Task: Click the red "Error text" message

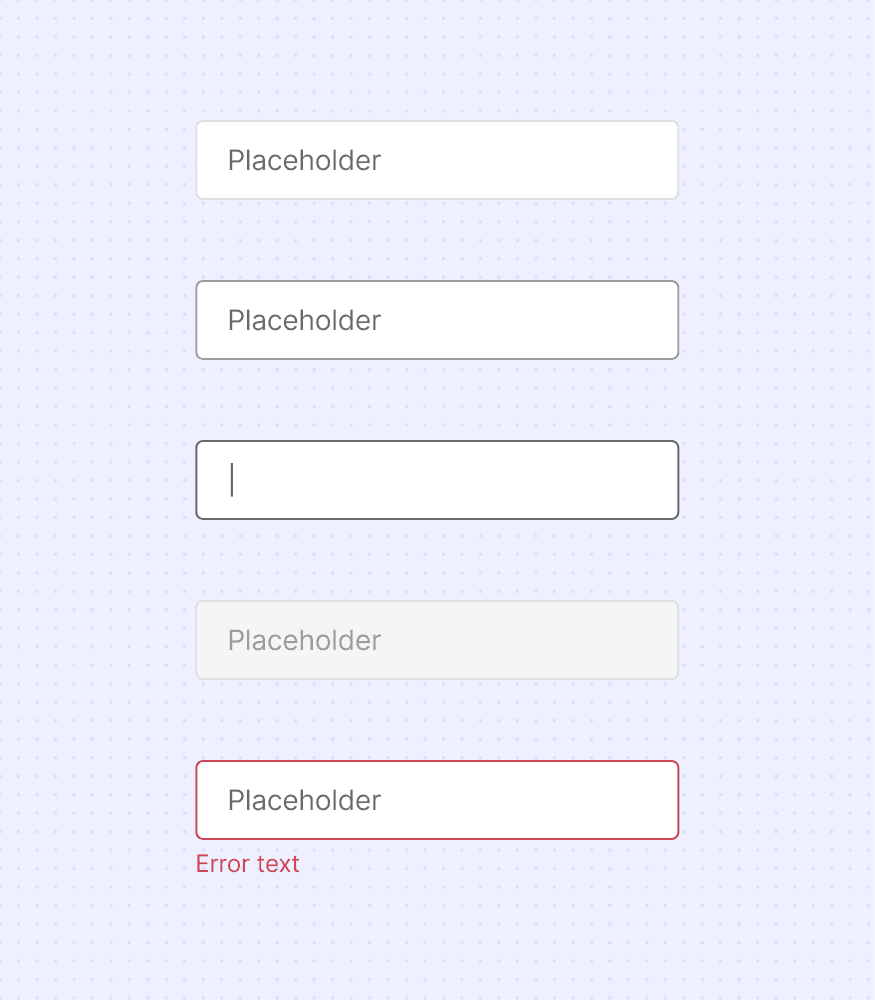Action: point(247,864)
